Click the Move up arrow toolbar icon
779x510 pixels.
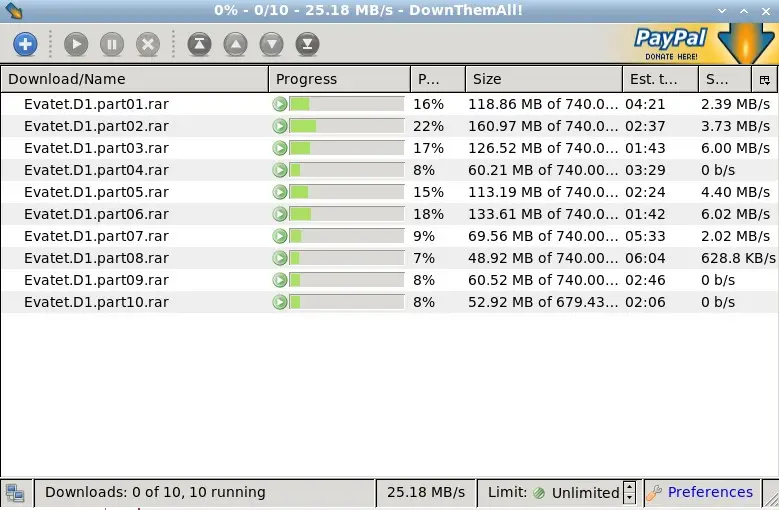coord(235,44)
